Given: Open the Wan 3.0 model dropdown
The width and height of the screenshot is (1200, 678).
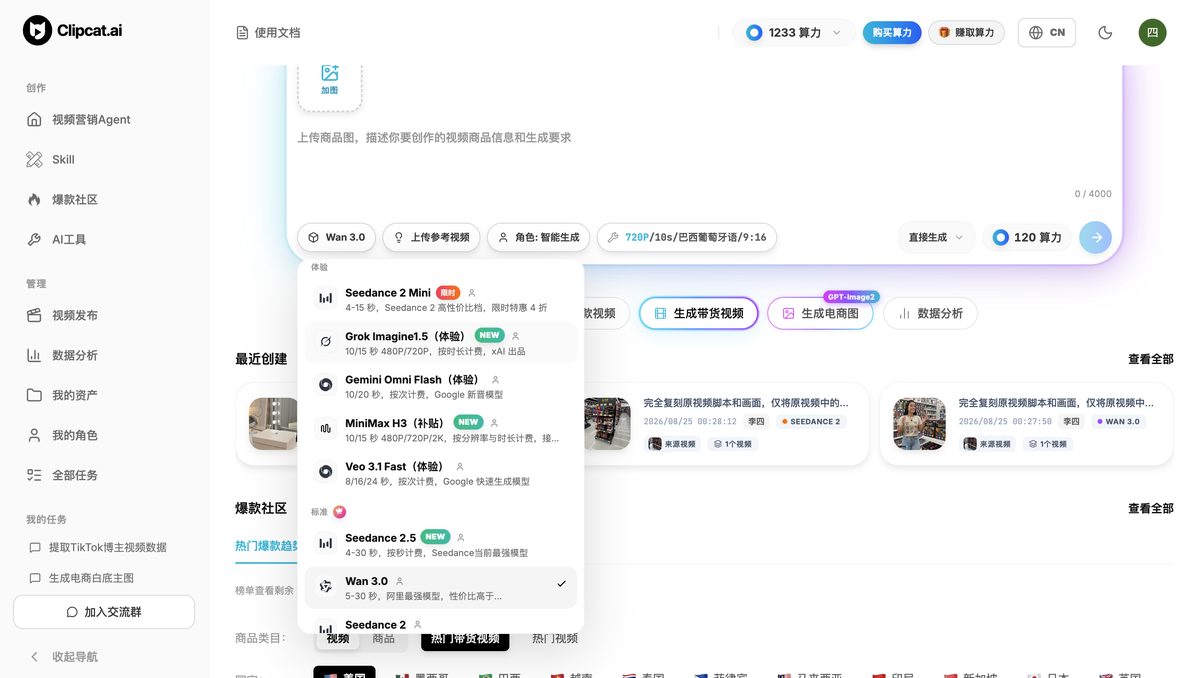Looking at the screenshot, I should (x=337, y=238).
